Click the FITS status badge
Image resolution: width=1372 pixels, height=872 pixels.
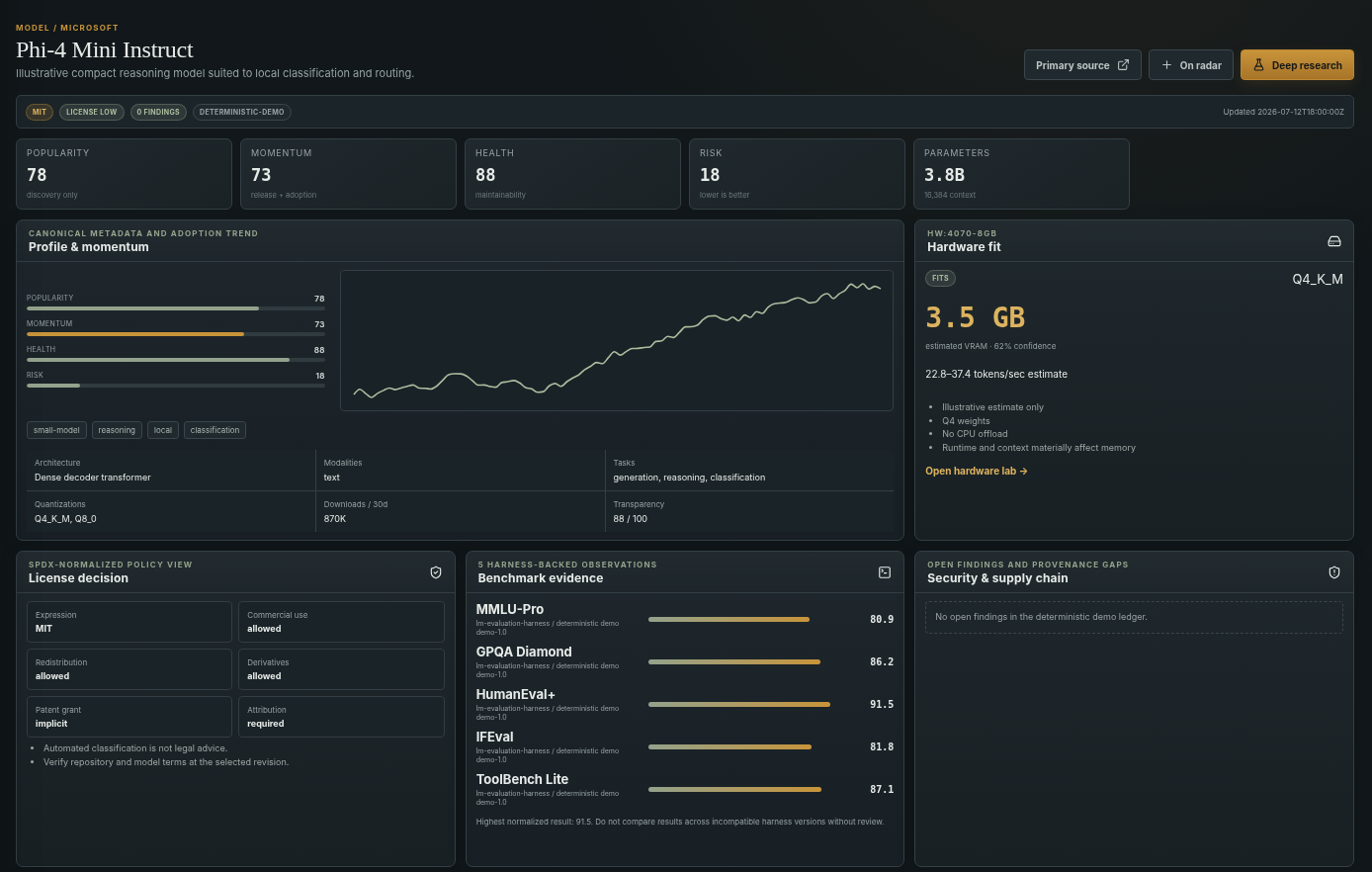tap(940, 278)
